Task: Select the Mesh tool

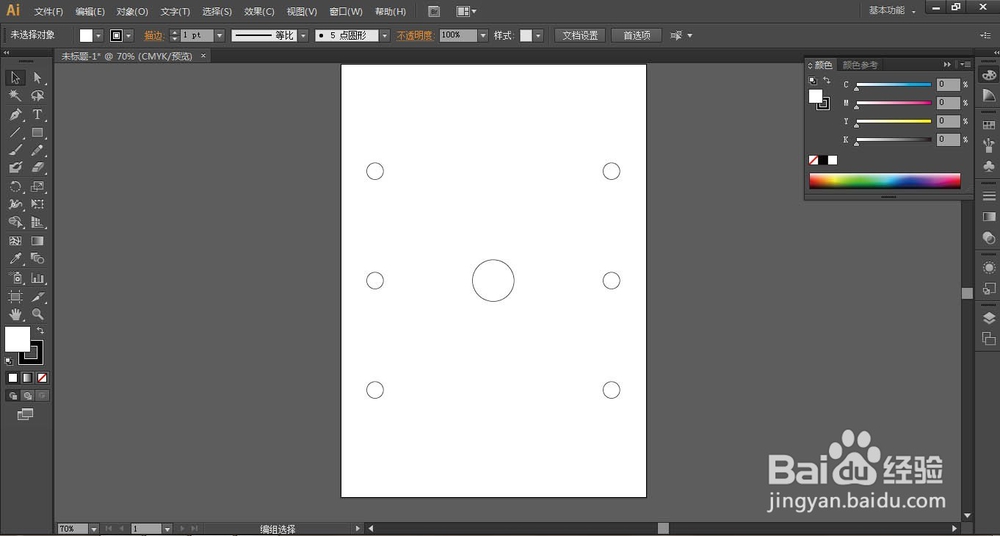Action: click(15, 241)
